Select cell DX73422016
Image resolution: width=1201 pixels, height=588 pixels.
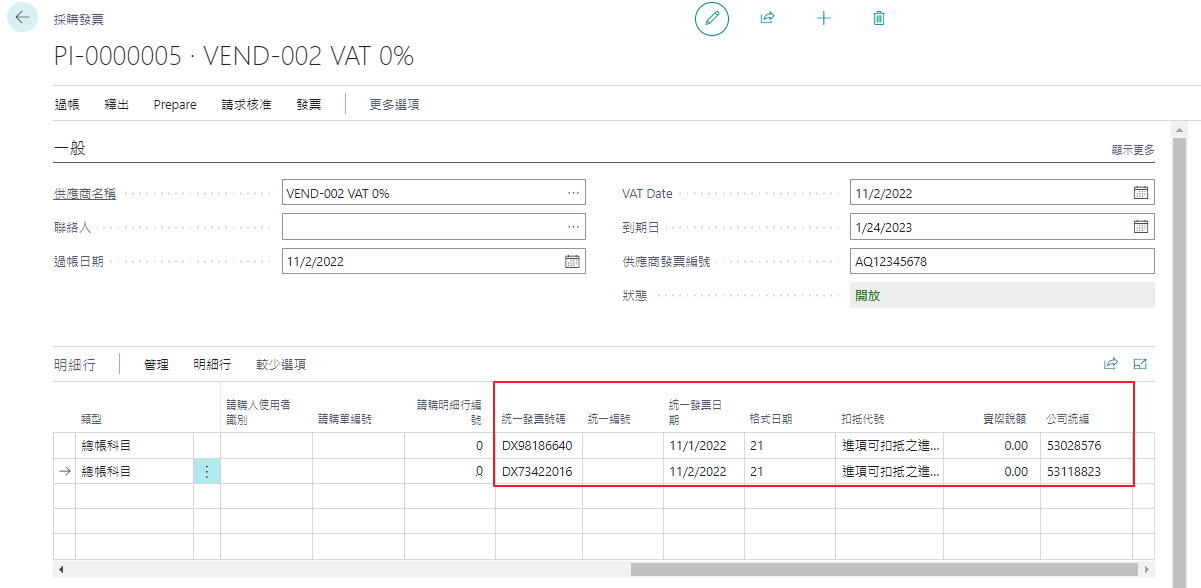pos(538,471)
